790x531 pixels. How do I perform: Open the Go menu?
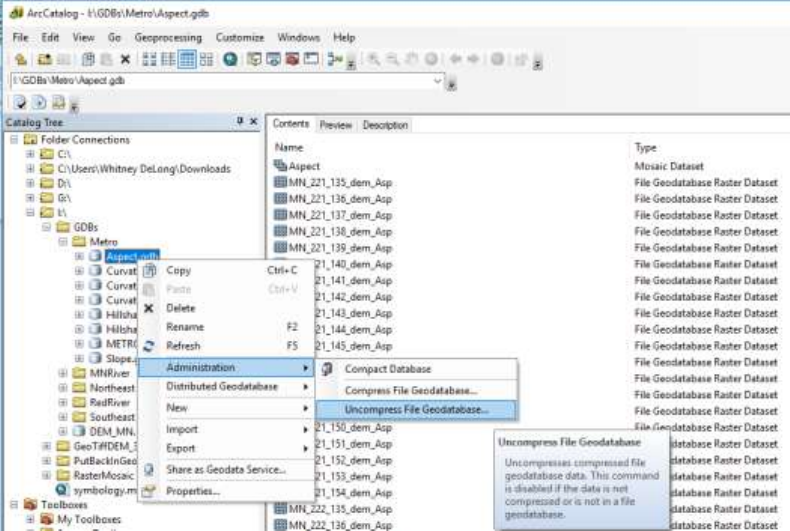pyautogui.click(x=114, y=37)
